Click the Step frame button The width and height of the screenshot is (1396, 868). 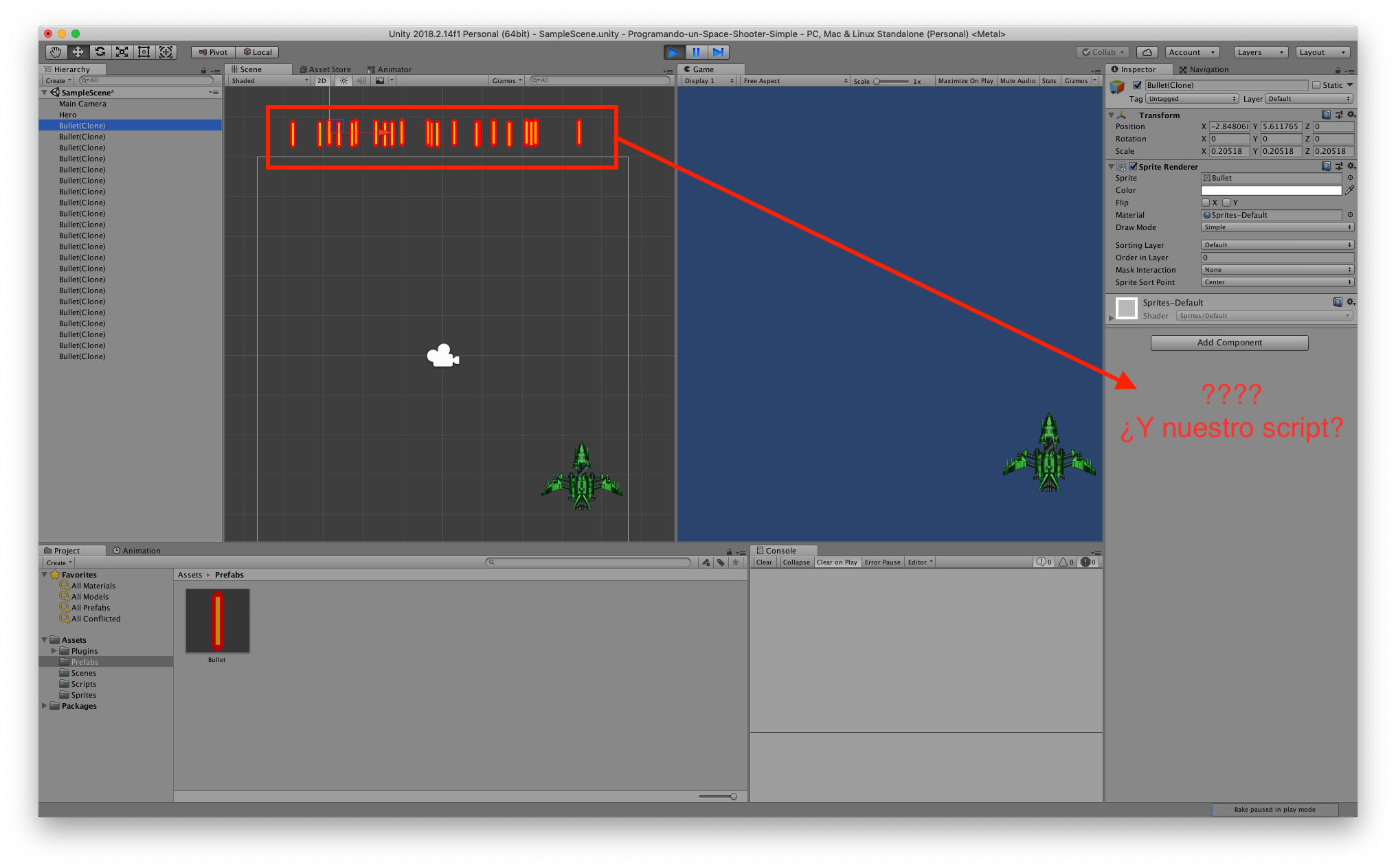(x=718, y=52)
